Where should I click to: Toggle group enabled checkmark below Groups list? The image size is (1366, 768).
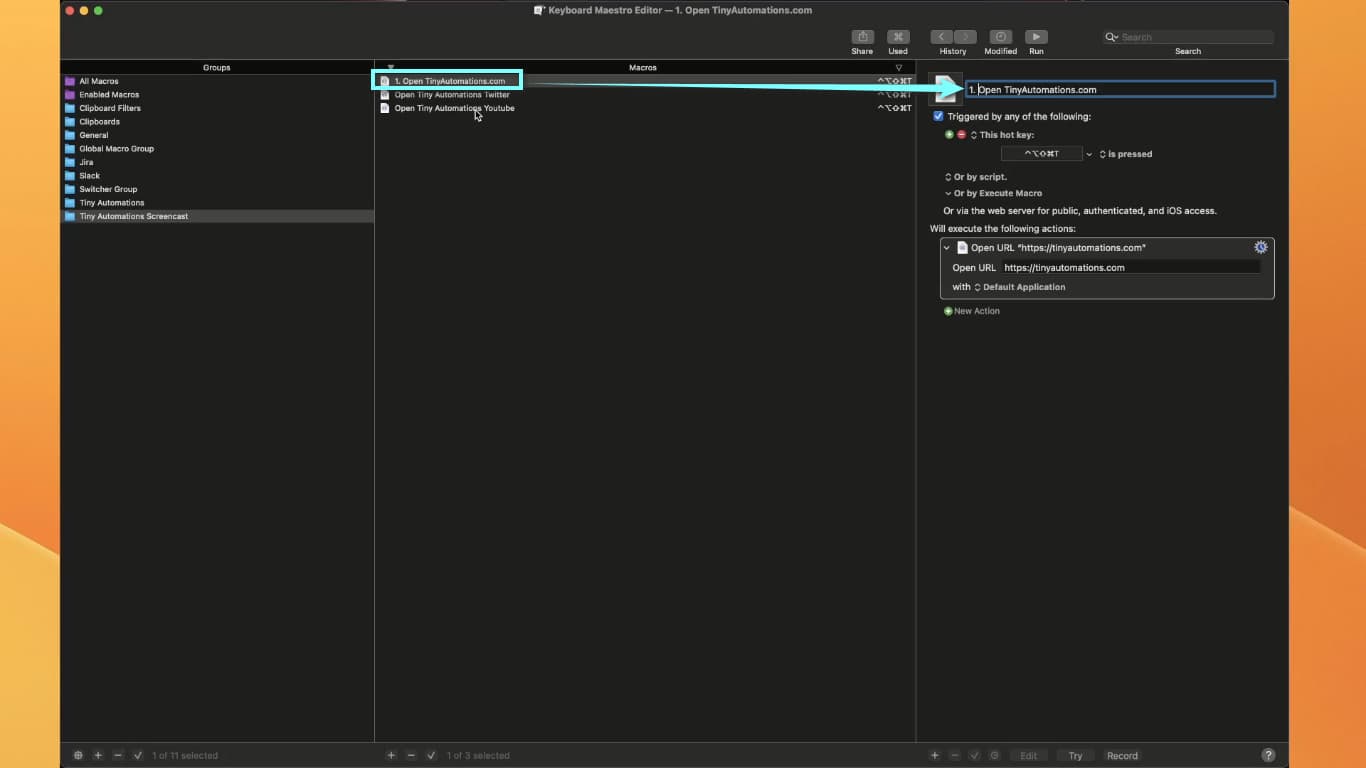pos(138,755)
